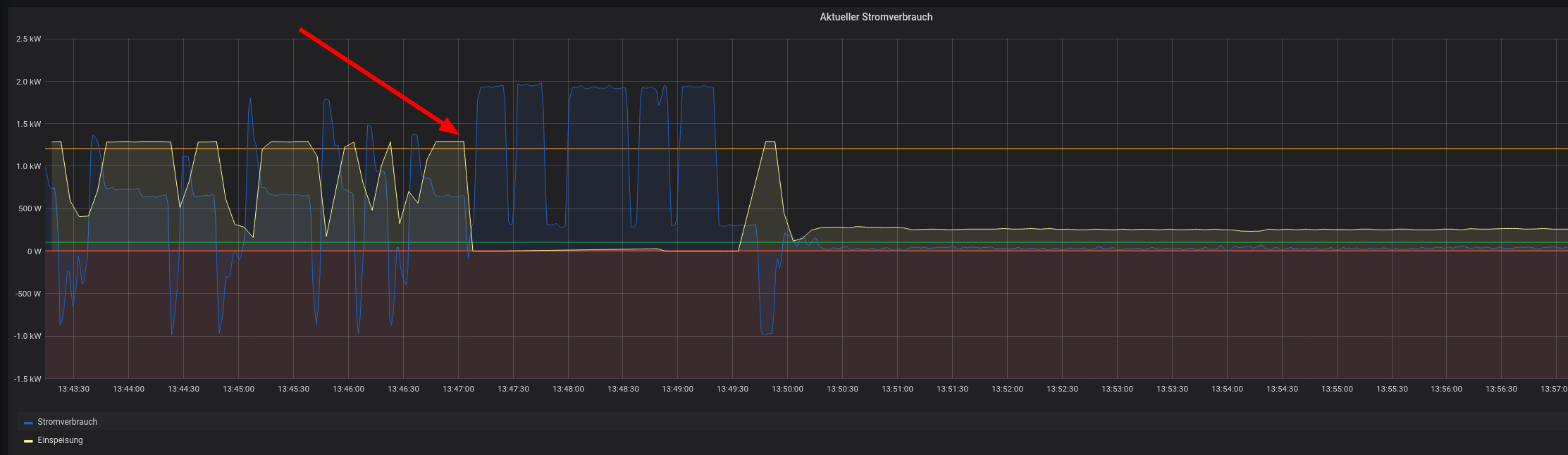Click the 13:46:00 time axis label
The height and width of the screenshot is (455, 1568).
click(x=349, y=389)
